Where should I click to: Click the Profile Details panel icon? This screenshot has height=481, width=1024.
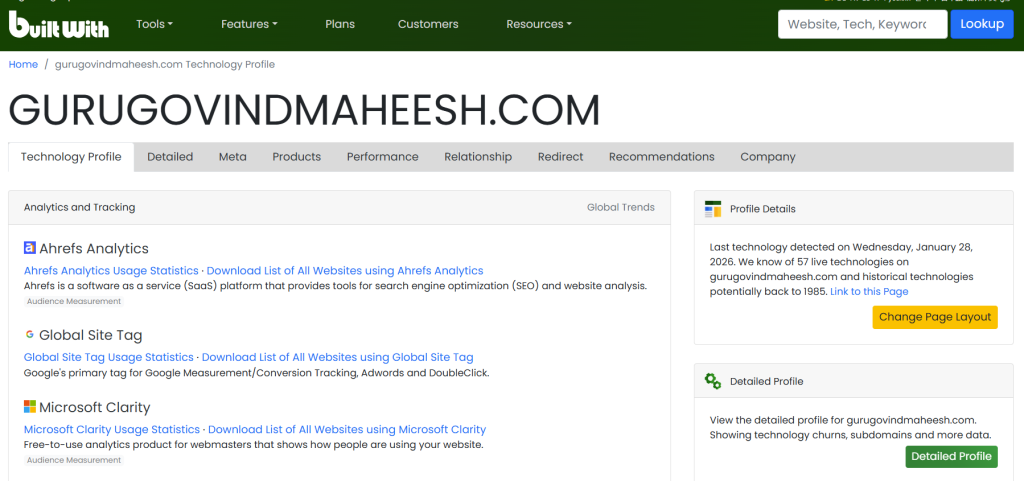(712, 209)
